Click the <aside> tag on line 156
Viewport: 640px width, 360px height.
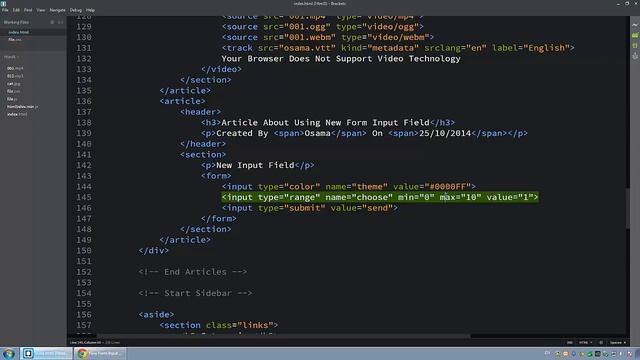click(x=156, y=315)
